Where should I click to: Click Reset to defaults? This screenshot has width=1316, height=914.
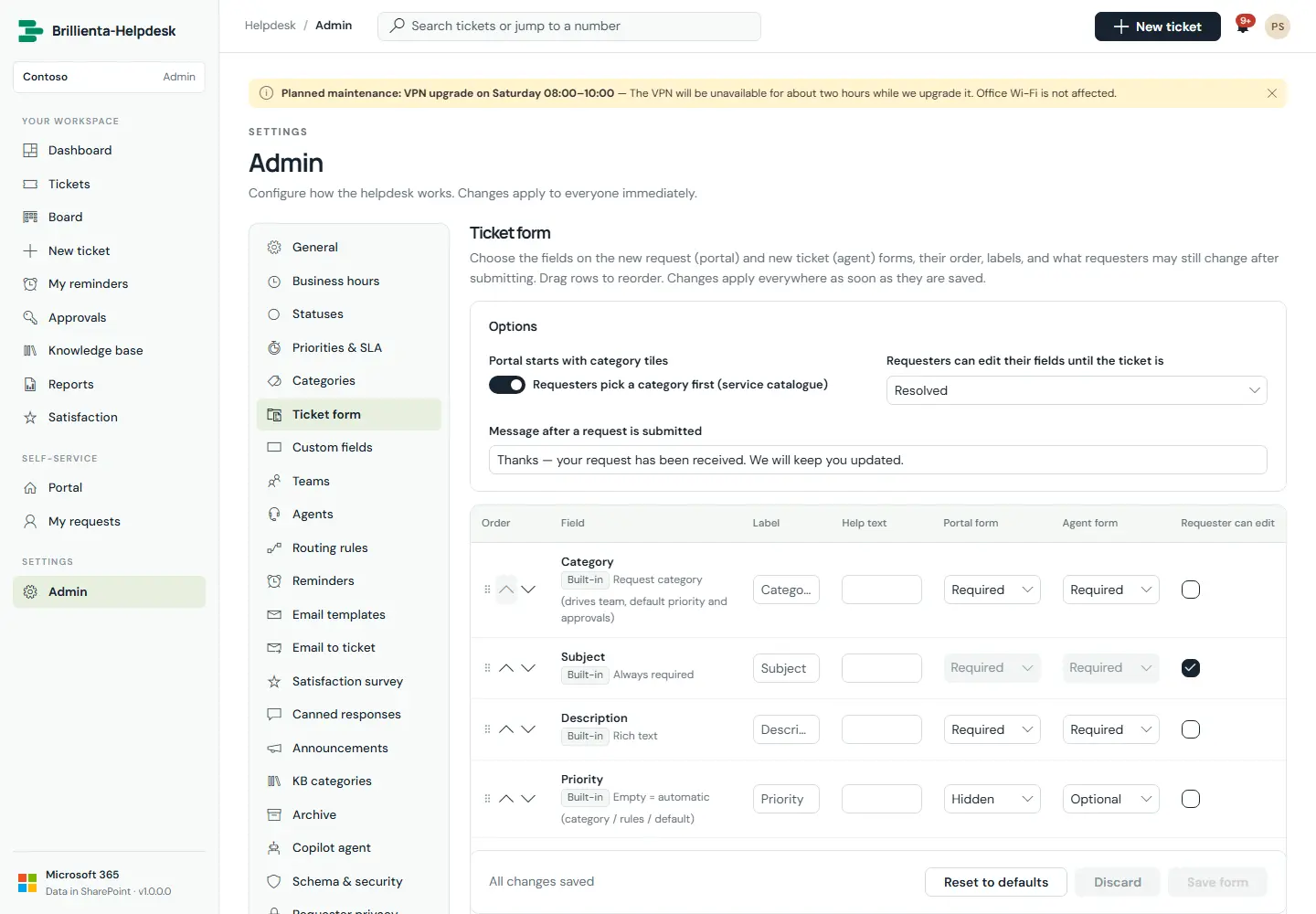996,882
